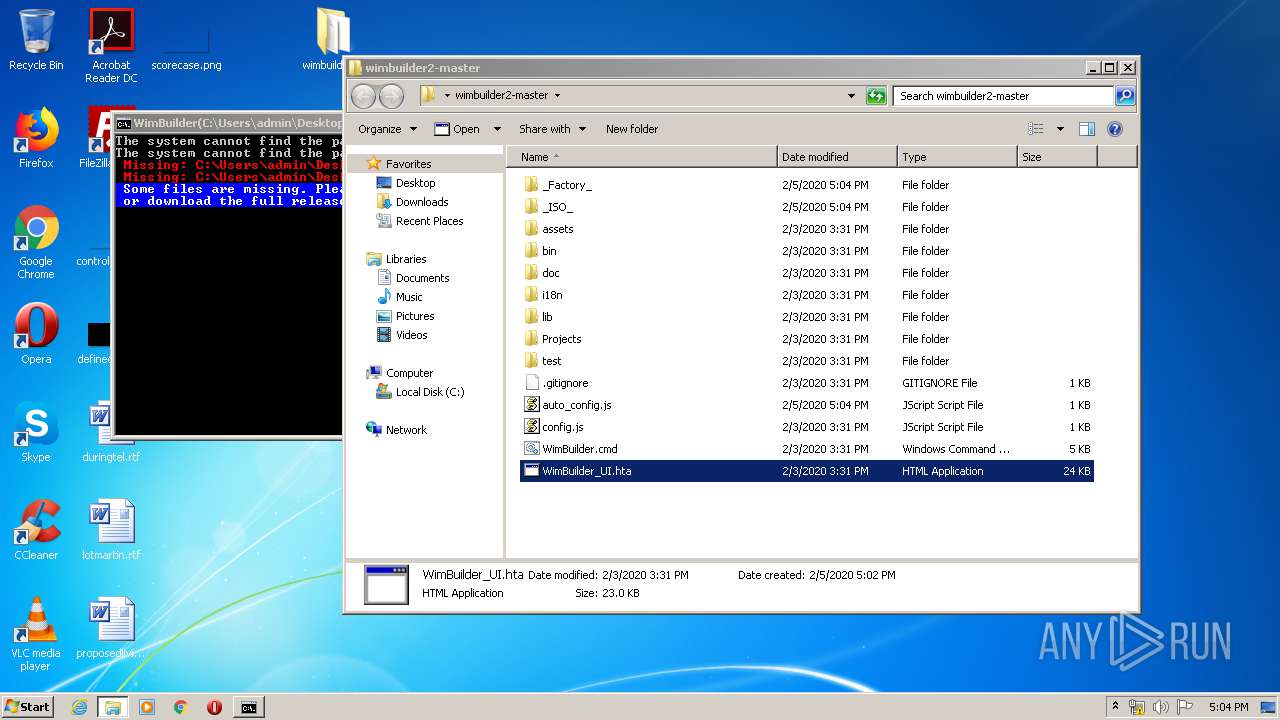Sort by the Type column header
Screen dimensions: 1280x720
tap(957, 157)
